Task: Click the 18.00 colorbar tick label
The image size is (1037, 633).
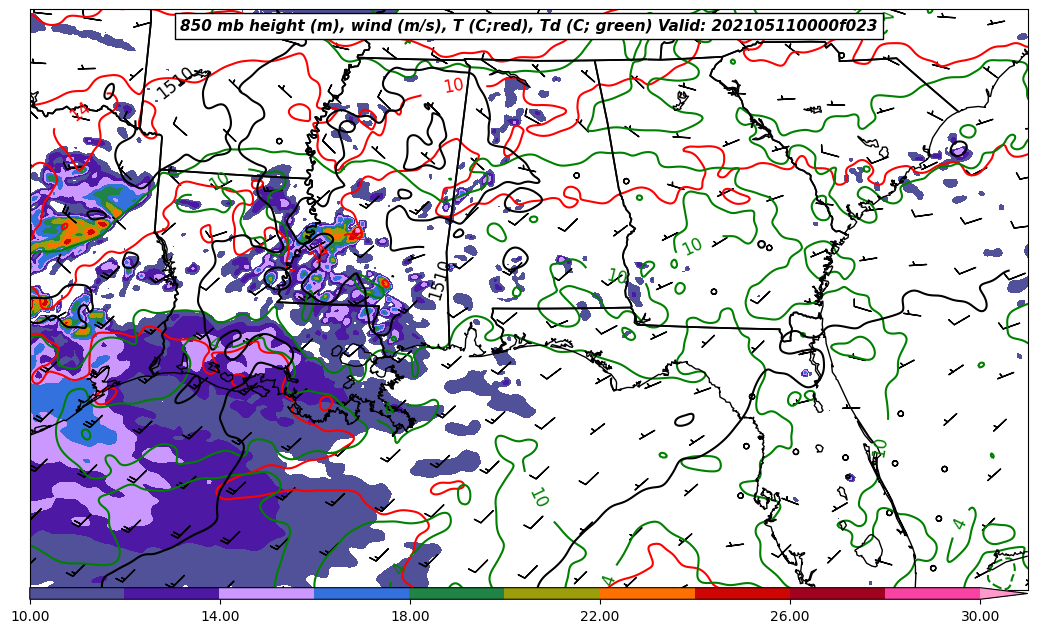Action: pyautogui.click(x=410, y=616)
